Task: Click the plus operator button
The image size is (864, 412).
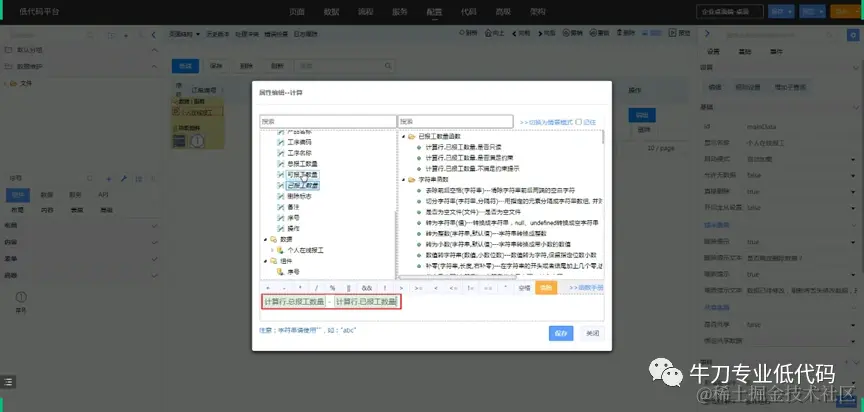Action: [x=268, y=288]
